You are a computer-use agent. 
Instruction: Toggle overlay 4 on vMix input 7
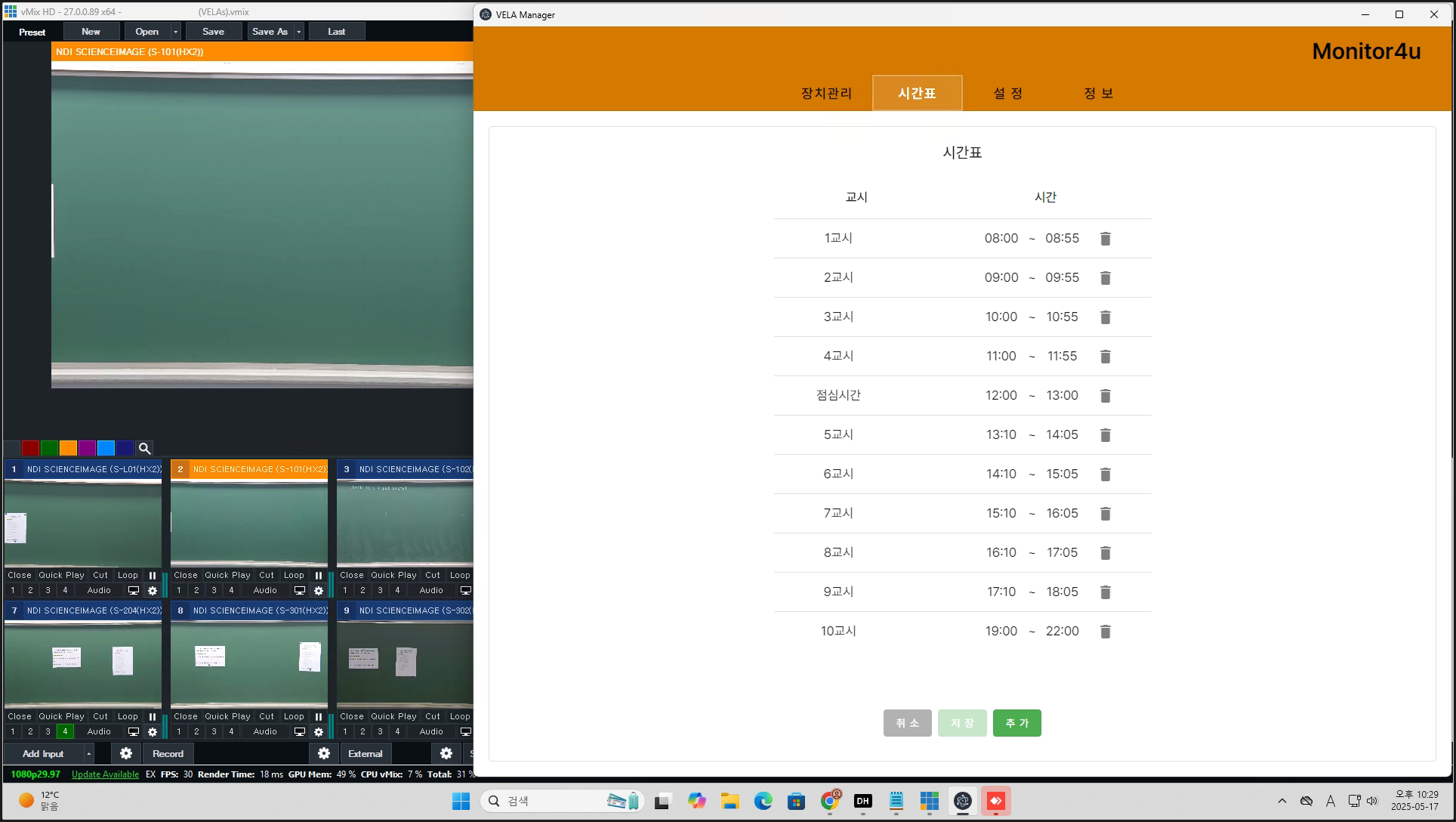click(65, 732)
